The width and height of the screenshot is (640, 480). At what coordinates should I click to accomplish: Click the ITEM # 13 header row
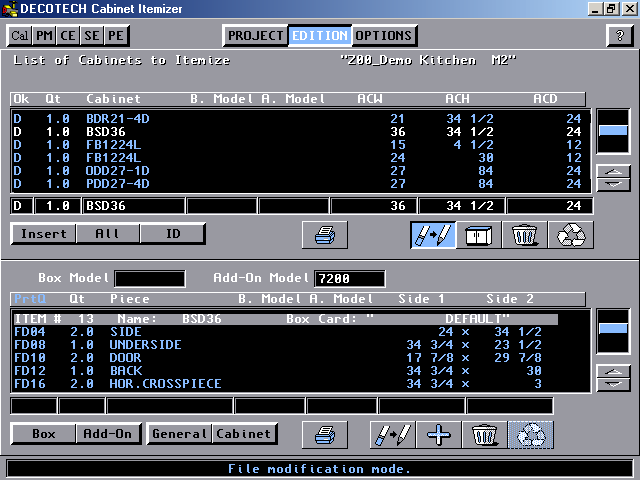tap(285, 319)
